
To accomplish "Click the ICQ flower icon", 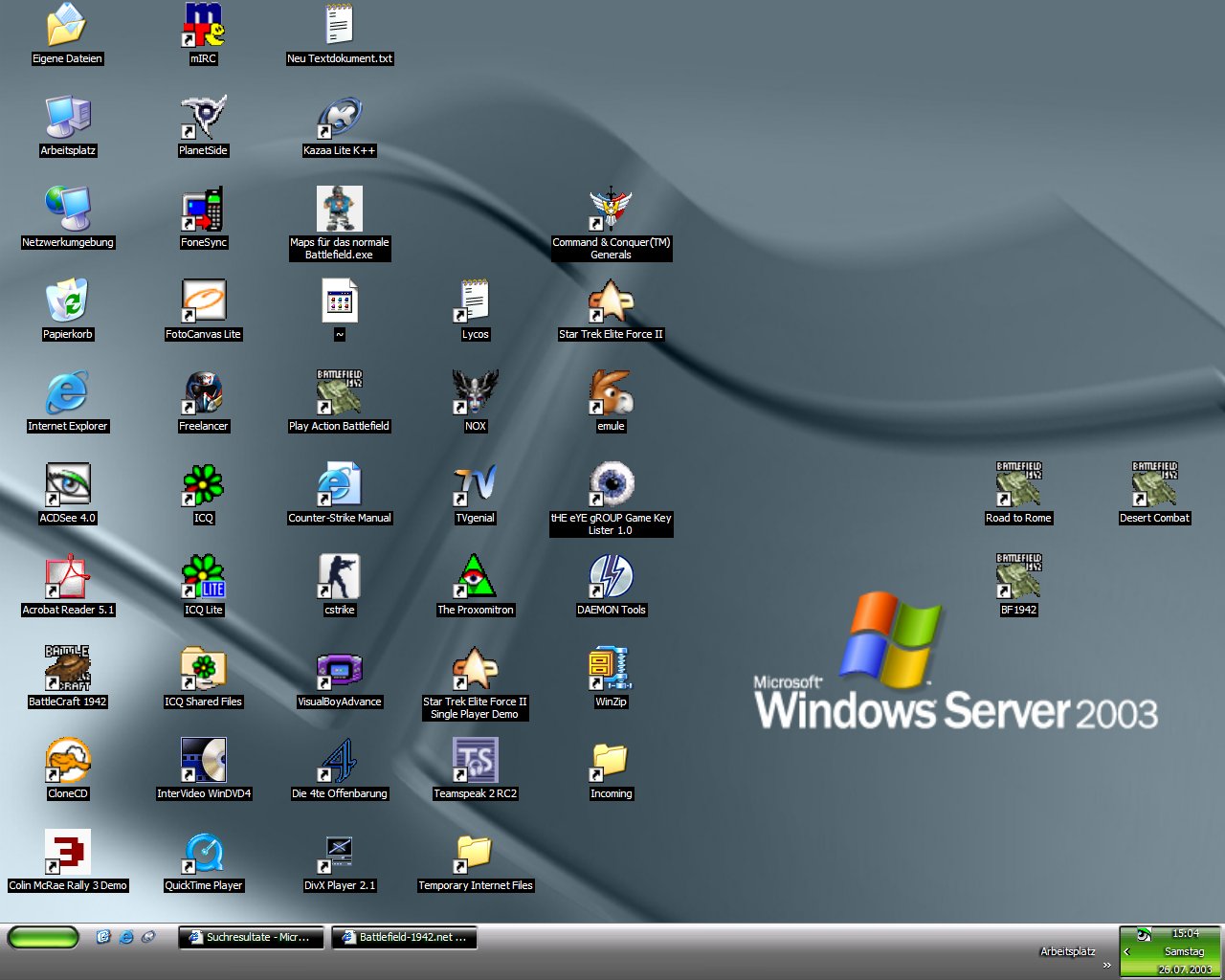I will (x=203, y=485).
